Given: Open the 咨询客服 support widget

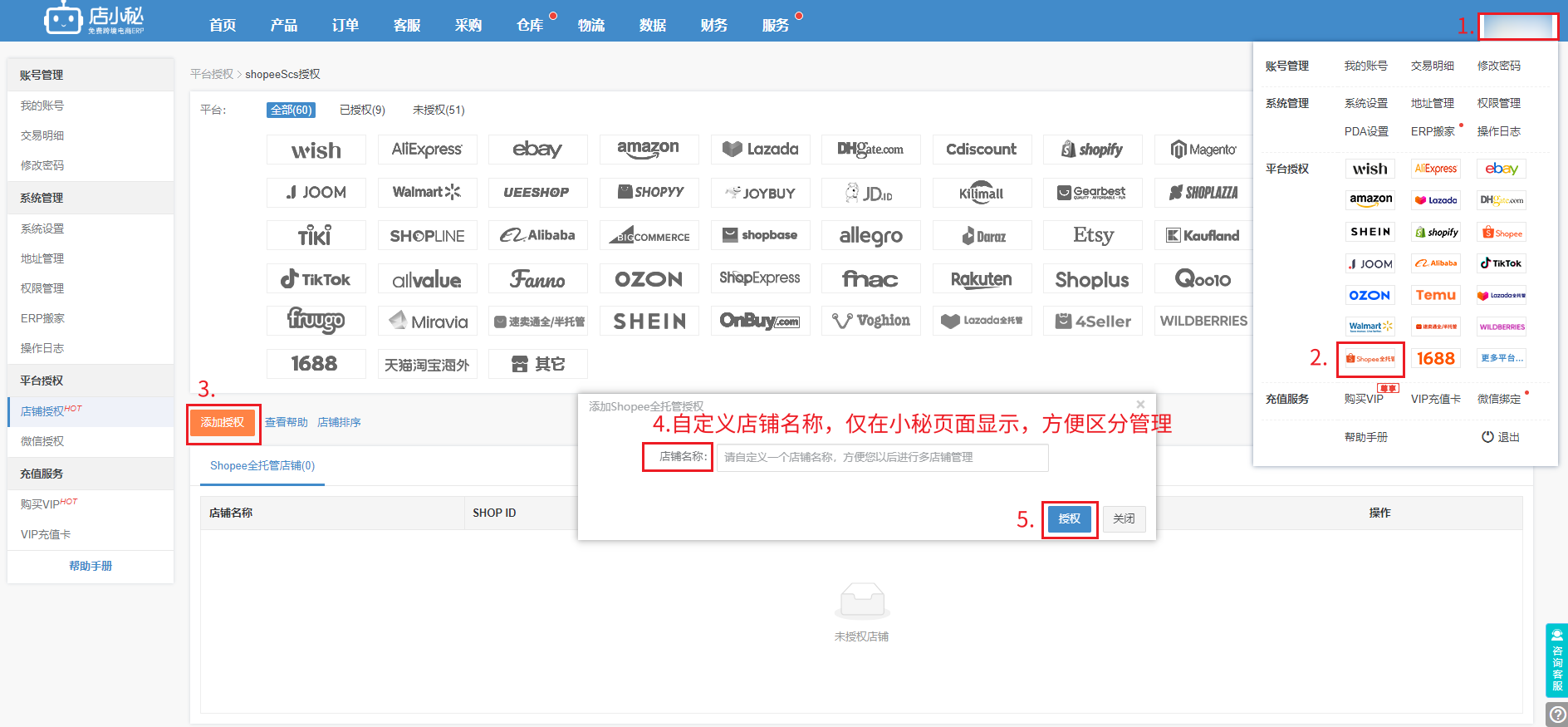Looking at the screenshot, I should [x=1556, y=661].
